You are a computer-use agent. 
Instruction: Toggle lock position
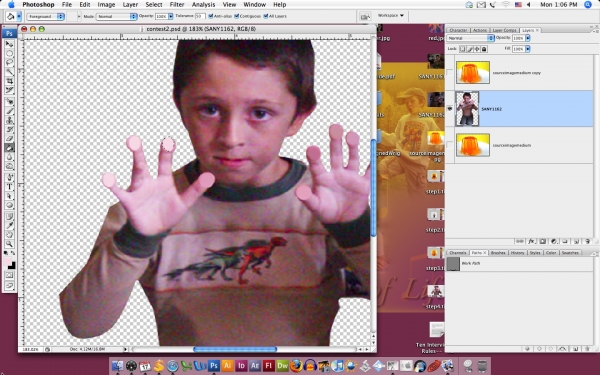477,49
